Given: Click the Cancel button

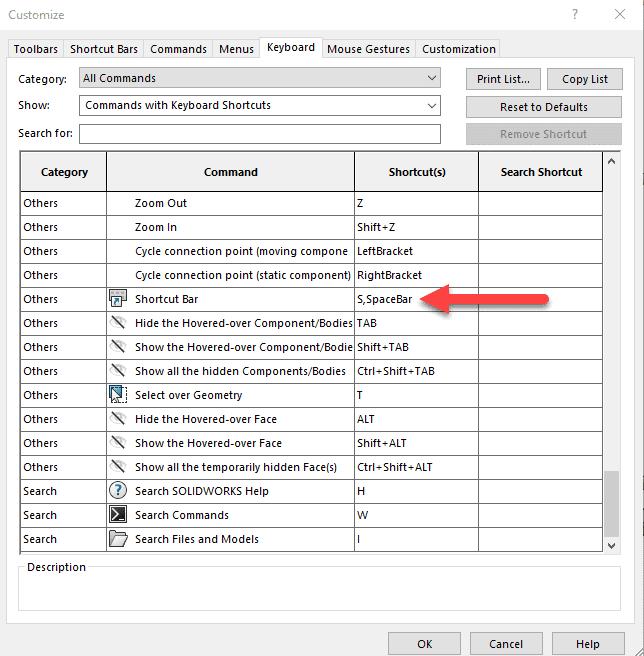Looking at the screenshot, I should click(506, 643).
